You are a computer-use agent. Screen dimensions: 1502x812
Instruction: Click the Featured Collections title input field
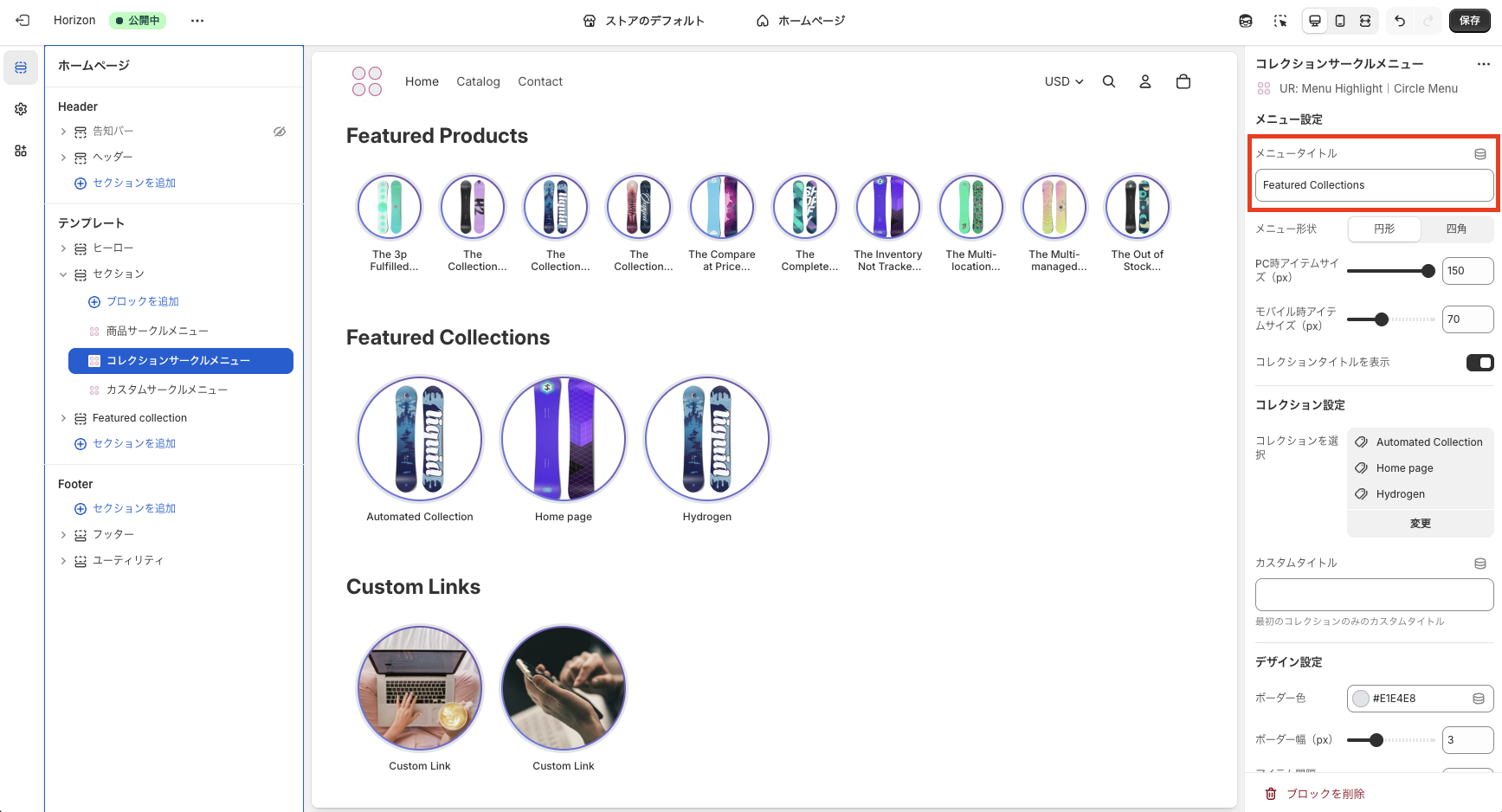click(1374, 184)
